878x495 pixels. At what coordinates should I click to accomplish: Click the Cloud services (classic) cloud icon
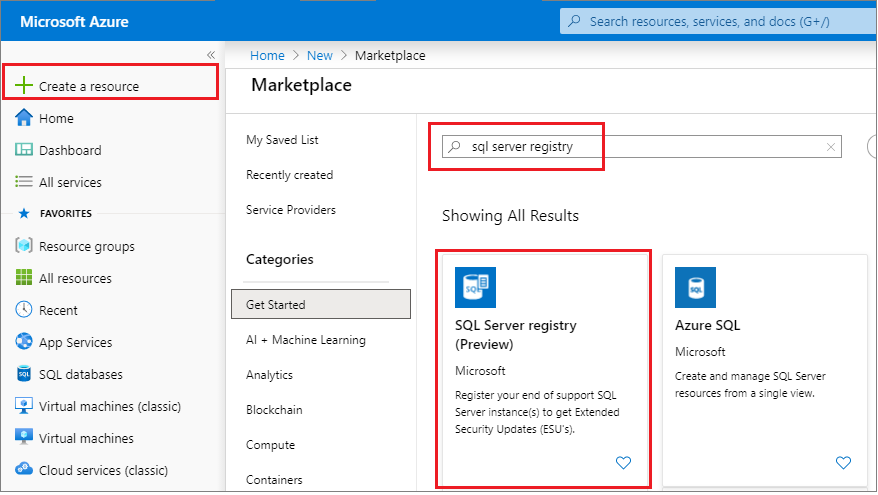pos(24,469)
